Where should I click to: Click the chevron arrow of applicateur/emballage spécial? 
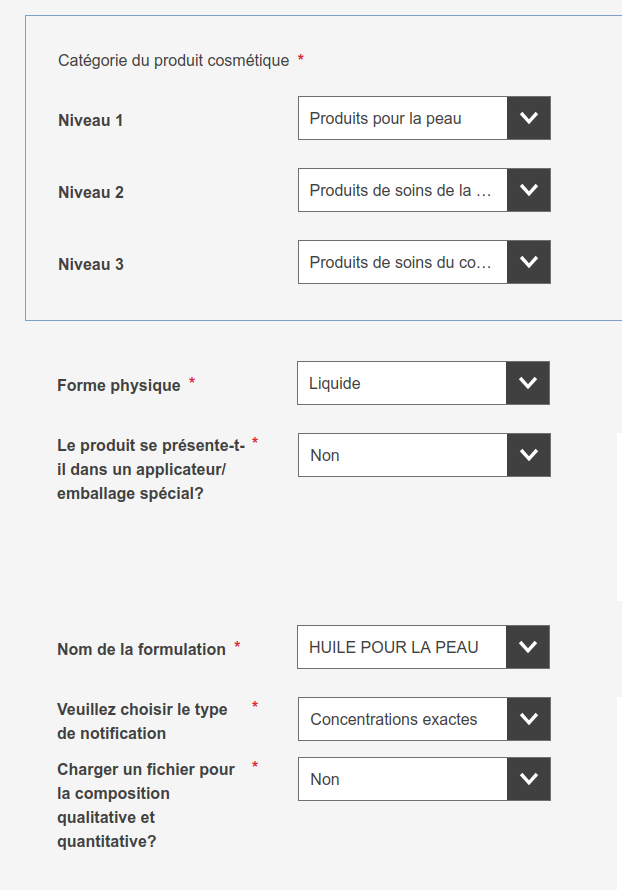[x=528, y=455]
